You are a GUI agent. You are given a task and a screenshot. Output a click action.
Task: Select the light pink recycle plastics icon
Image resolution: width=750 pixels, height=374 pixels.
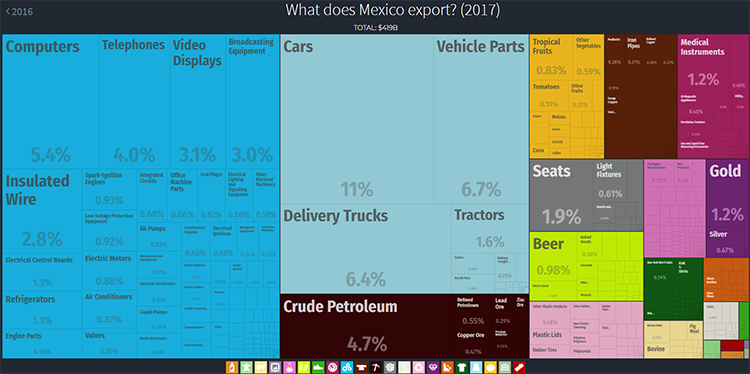(x=419, y=367)
